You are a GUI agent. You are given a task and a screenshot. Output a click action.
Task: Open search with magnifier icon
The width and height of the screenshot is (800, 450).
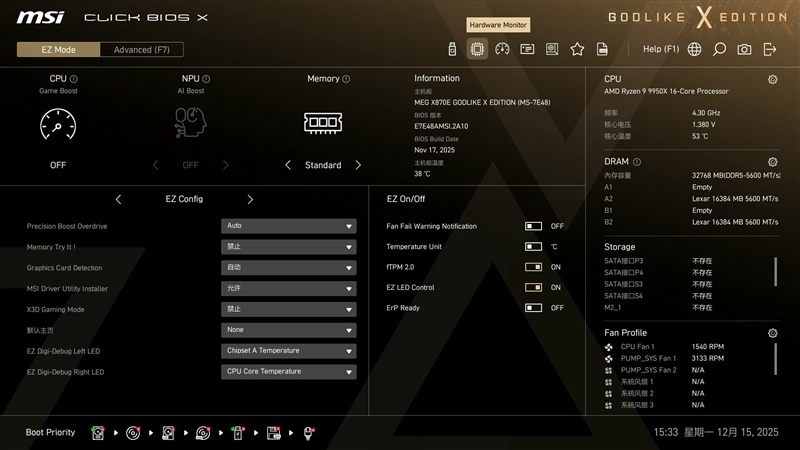coord(719,49)
